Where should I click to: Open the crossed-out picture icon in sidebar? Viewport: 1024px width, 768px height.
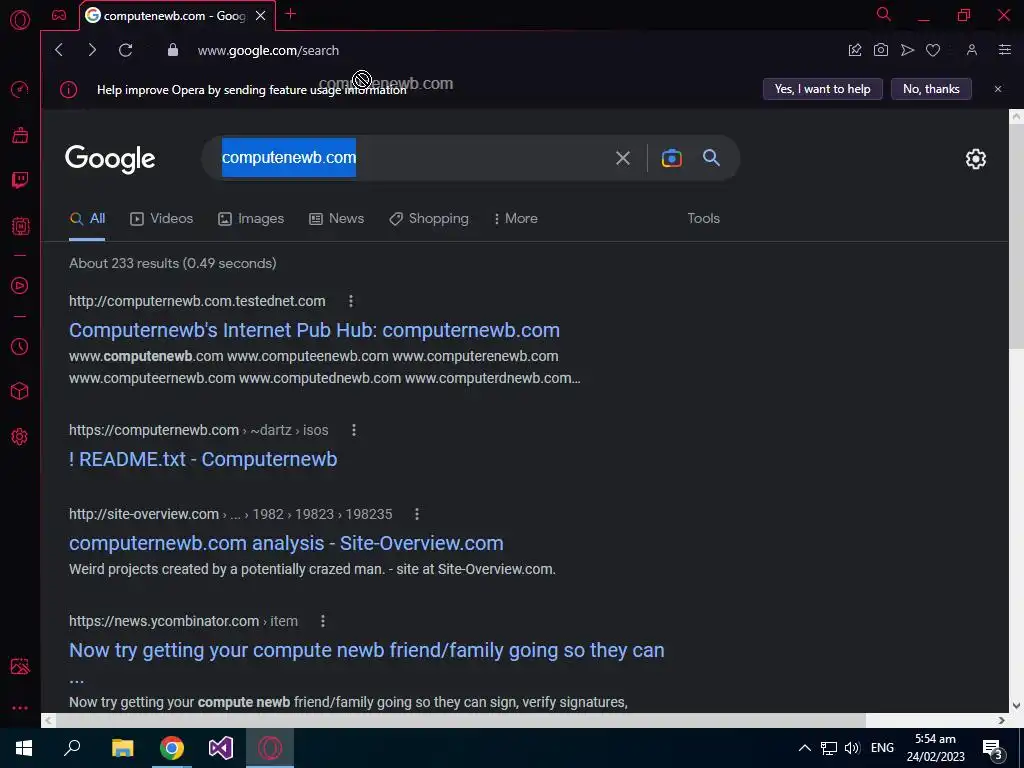point(20,666)
